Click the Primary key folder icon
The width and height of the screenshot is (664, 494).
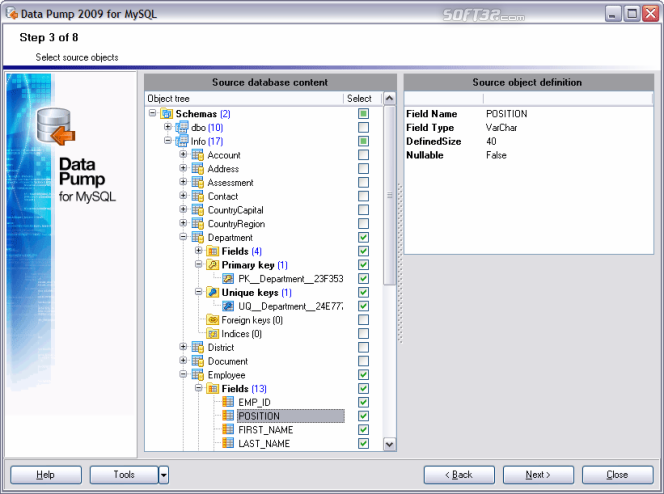(x=213, y=265)
